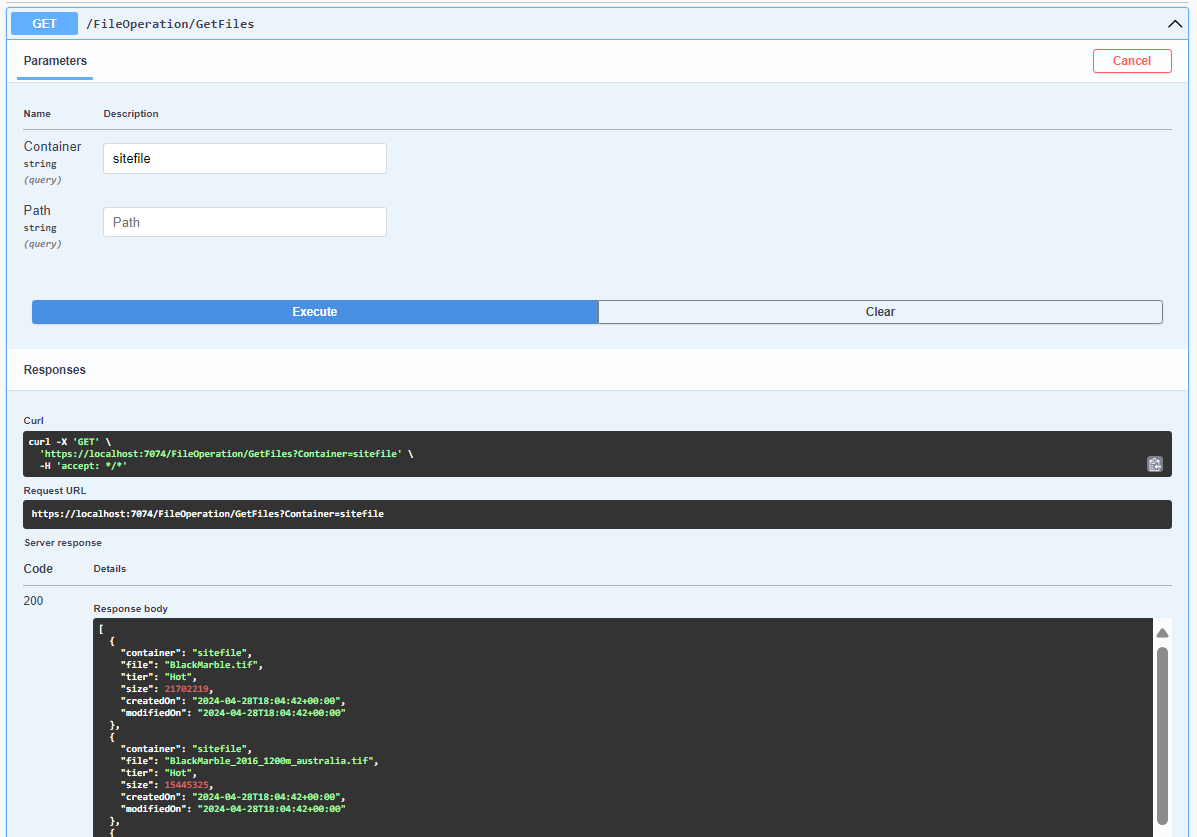Click the Responses section header
Viewport: 1197px width, 837px height.
click(x=54, y=369)
